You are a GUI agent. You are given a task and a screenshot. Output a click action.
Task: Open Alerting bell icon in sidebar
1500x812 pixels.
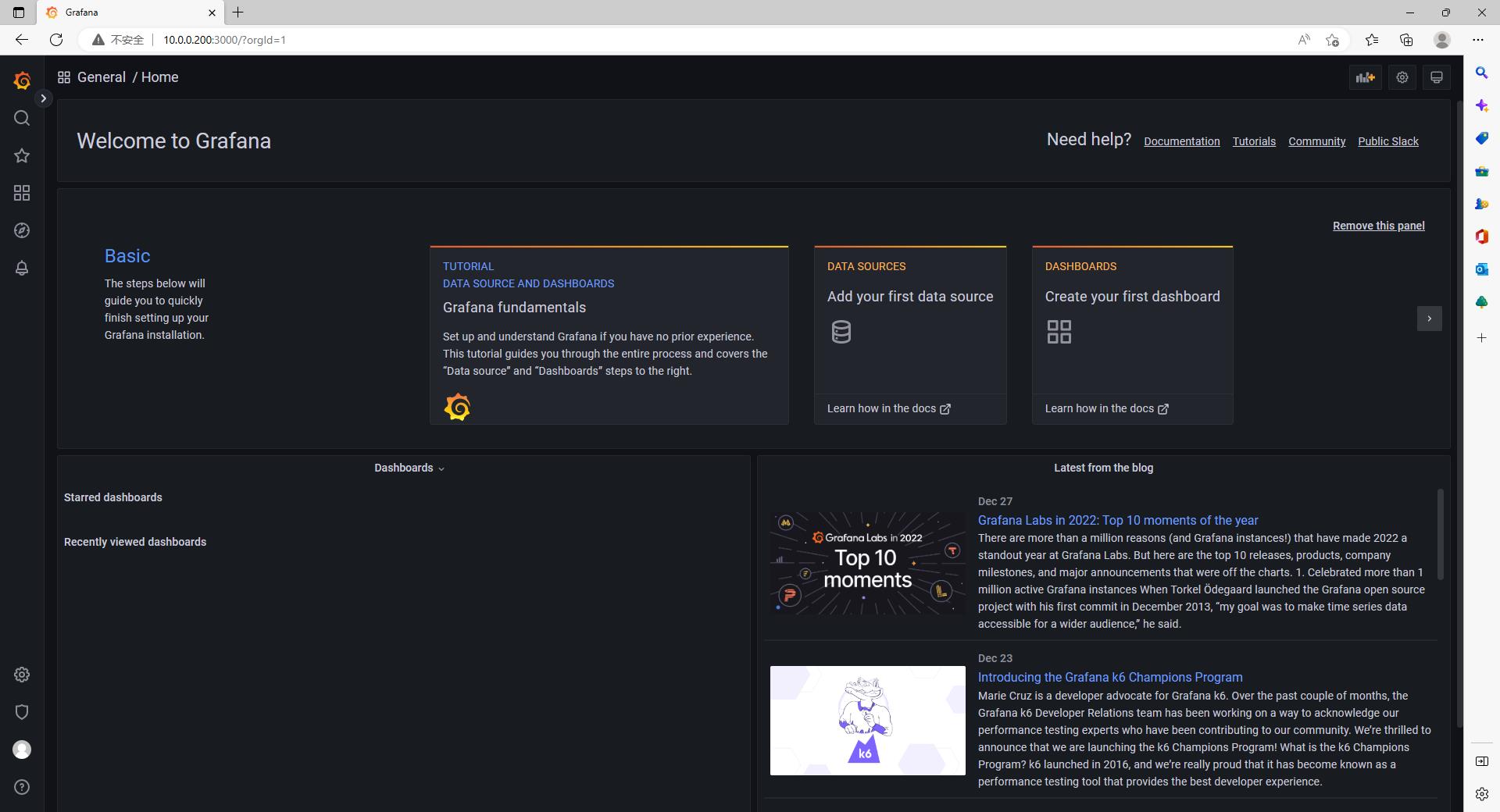22,268
